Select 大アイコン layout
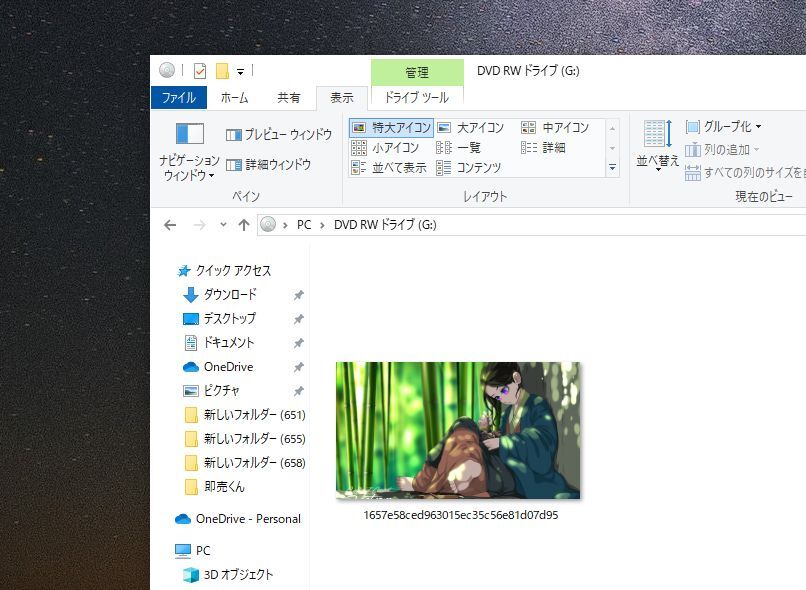The image size is (806, 590). point(470,127)
